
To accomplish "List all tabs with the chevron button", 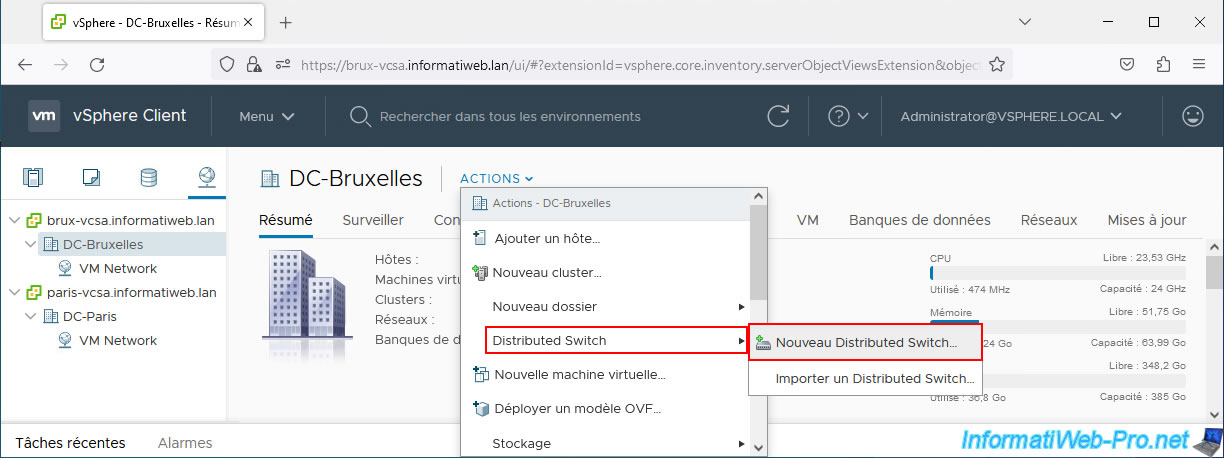I will coord(1025,22).
